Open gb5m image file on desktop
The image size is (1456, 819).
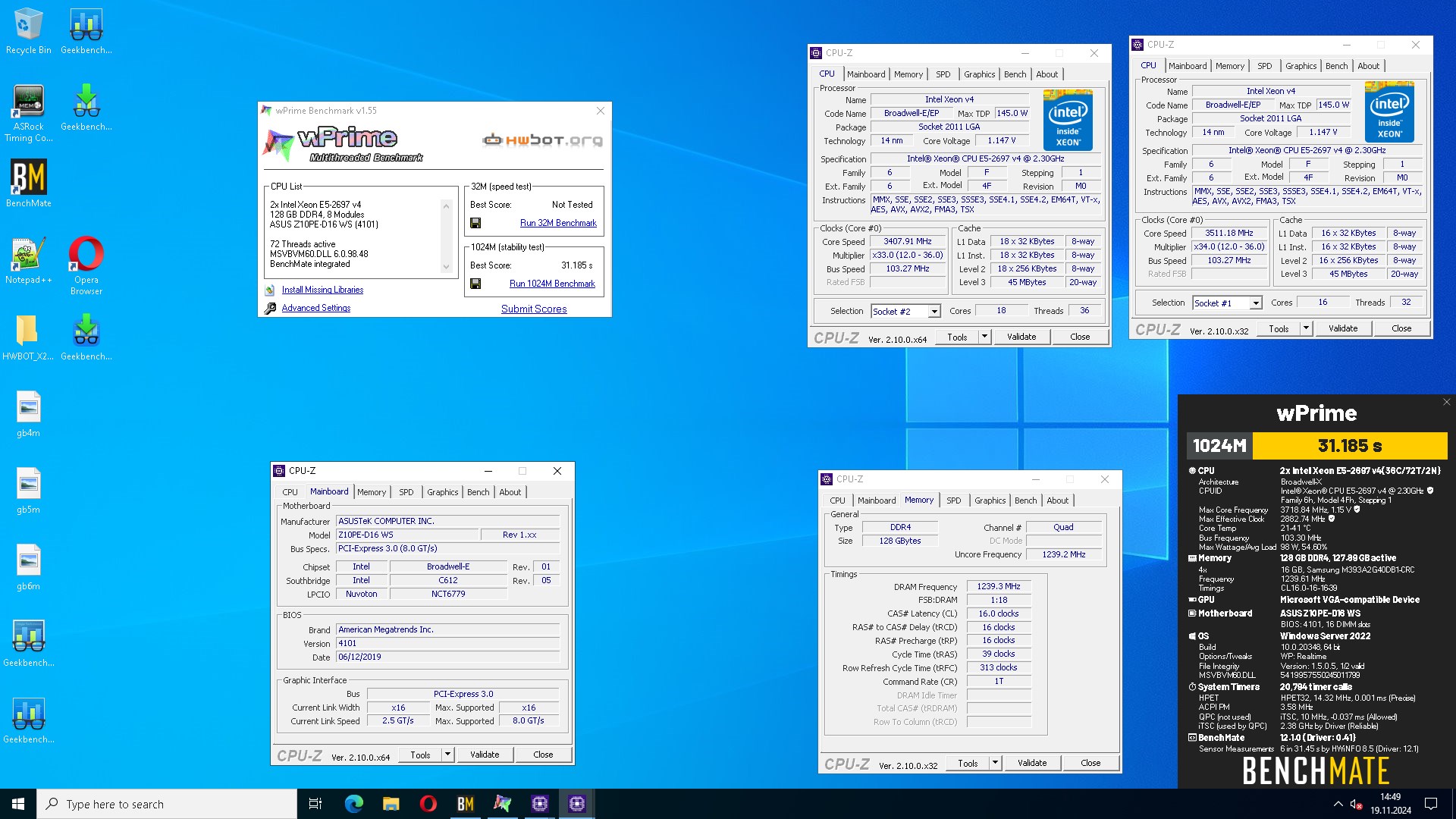(29, 491)
